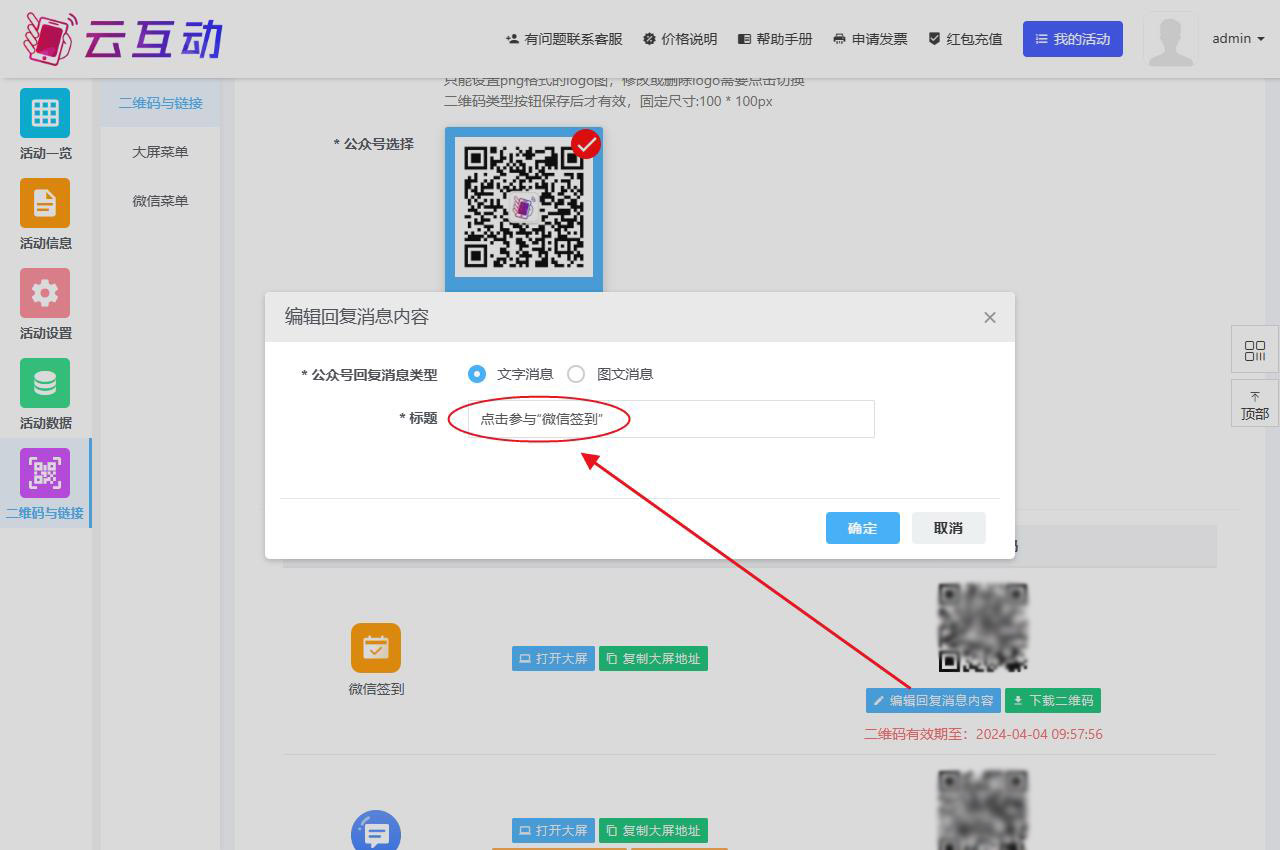Click the floating QR code icon on the right edge
This screenshot has width=1280, height=850.
(1255, 351)
